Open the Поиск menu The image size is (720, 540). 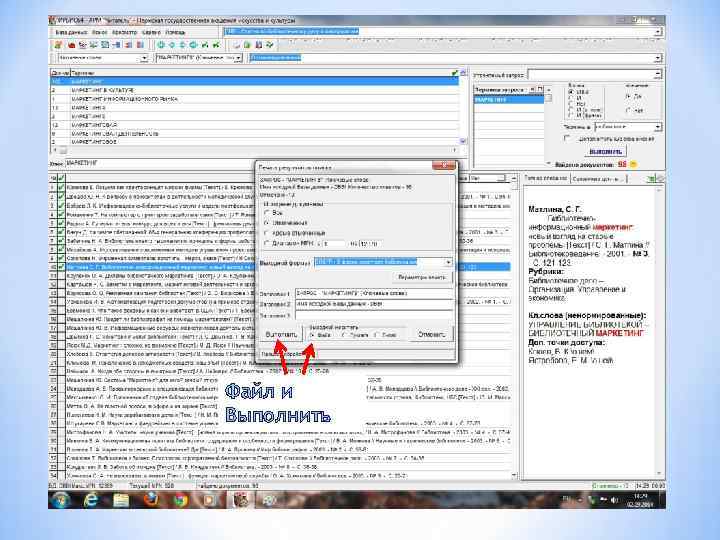(99, 32)
